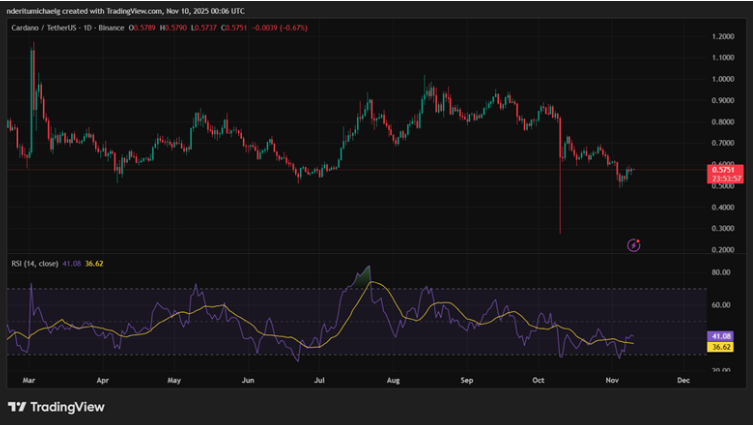The width and height of the screenshot is (753, 426).
Task: Click the 1.2000 price scale label
Action: pyautogui.click(x=721, y=36)
